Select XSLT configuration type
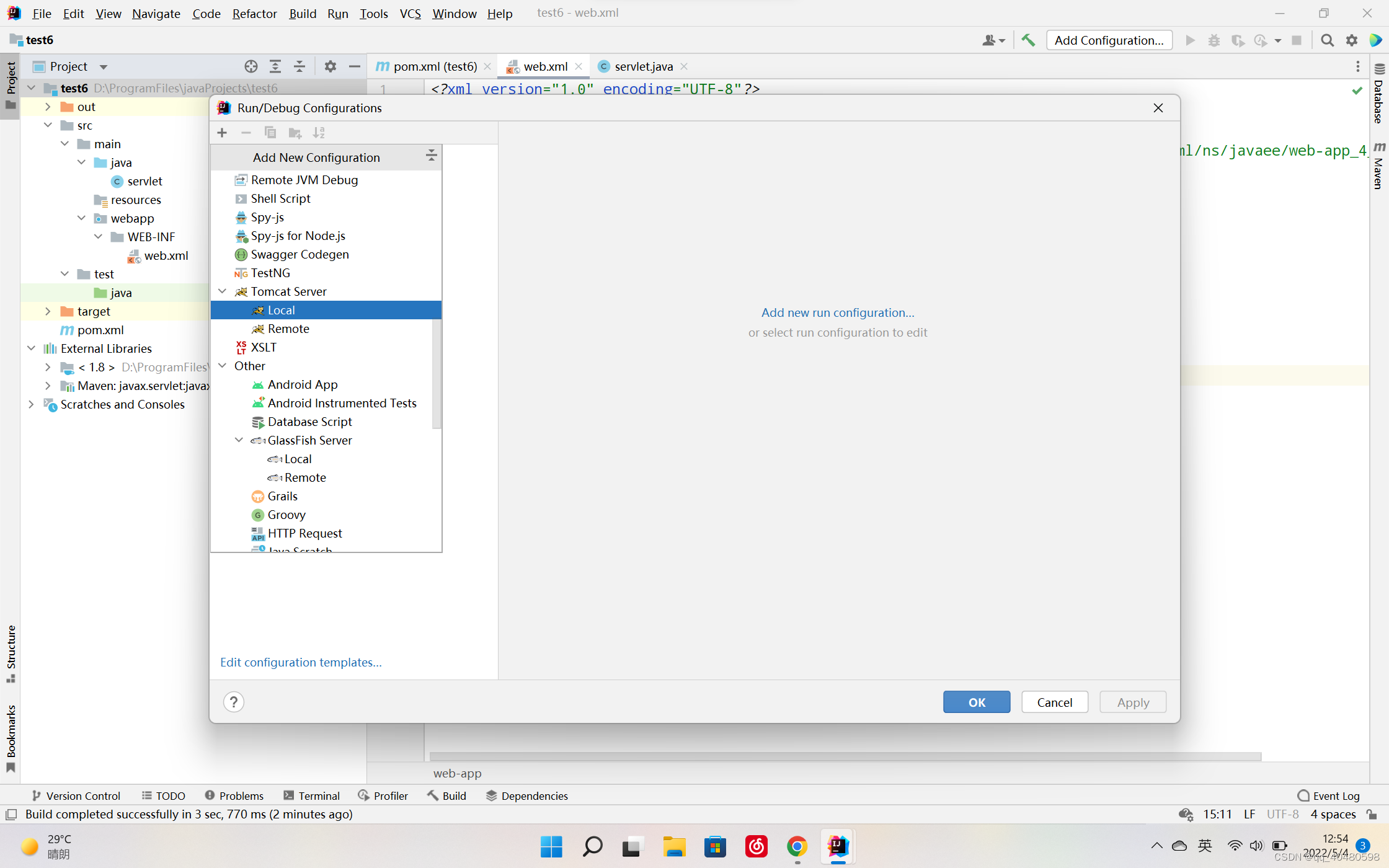1389x868 pixels. (326, 347)
